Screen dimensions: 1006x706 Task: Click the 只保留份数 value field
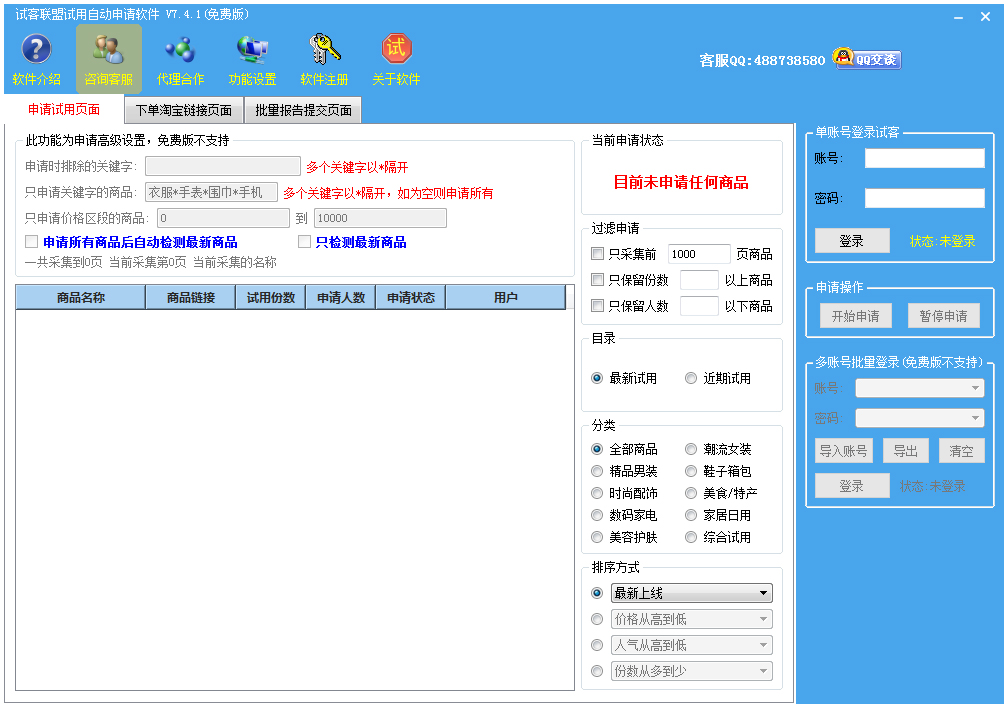[x=699, y=280]
